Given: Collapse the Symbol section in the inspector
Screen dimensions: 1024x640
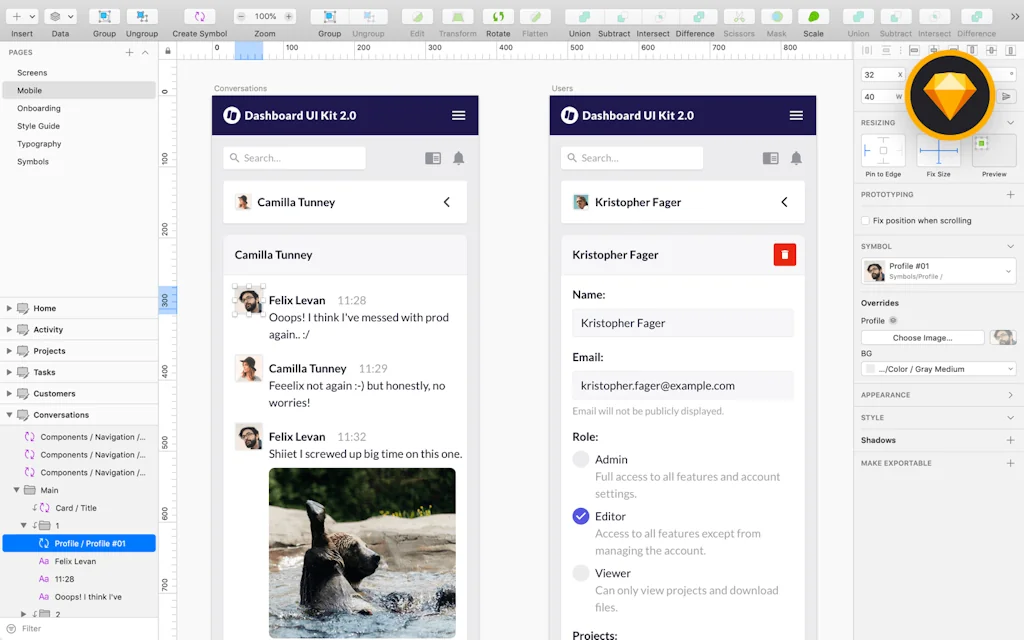Looking at the screenshot, I should tap(1009, 245).
